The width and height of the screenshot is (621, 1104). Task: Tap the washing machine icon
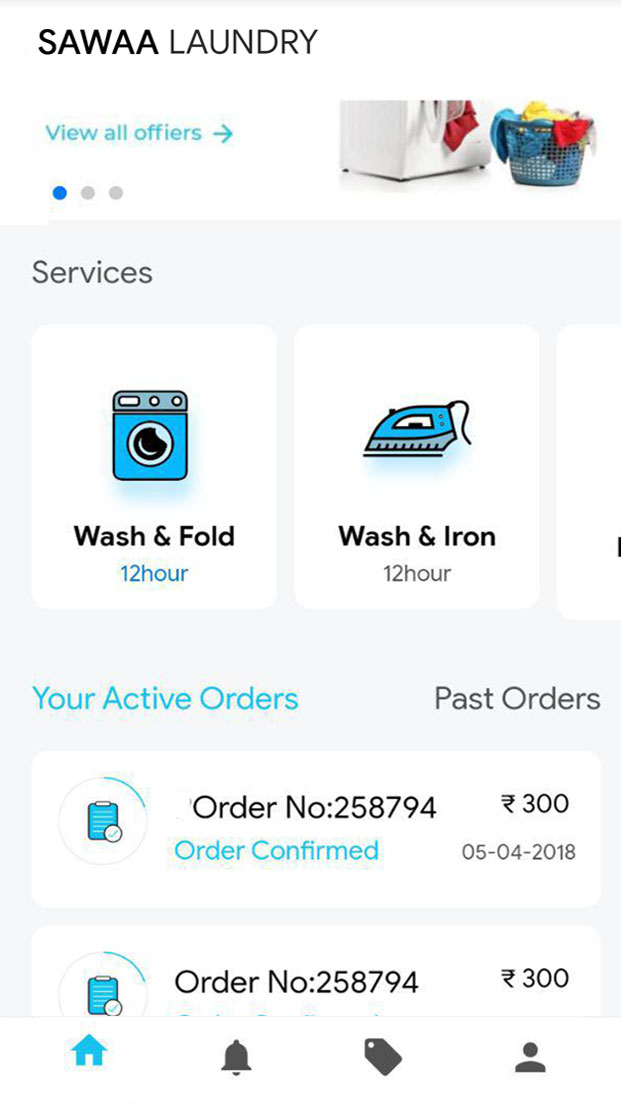pyautogui.click(x=150, y=435)
